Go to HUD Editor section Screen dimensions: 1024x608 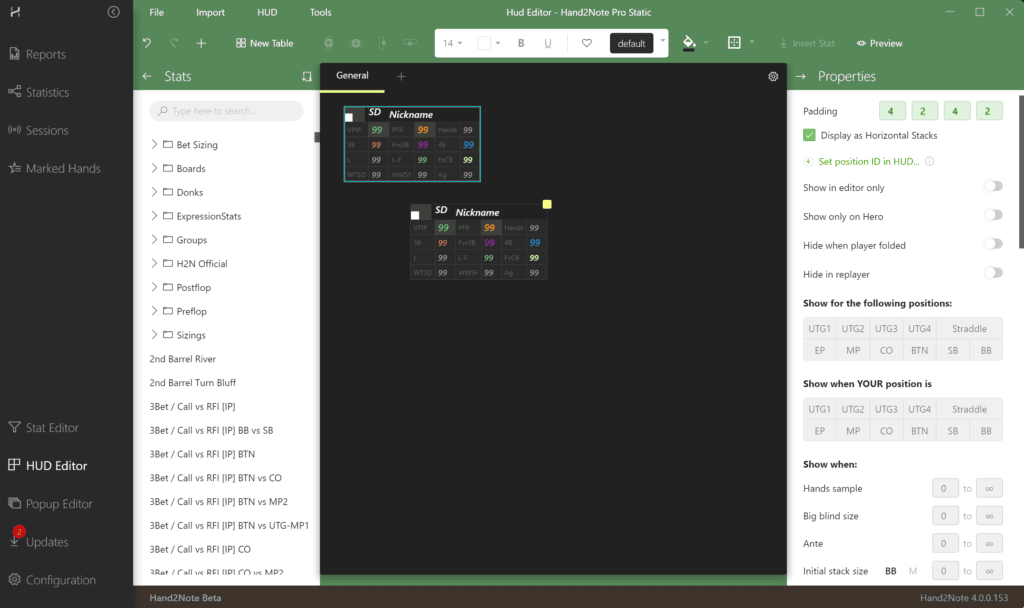(x=48, y=465)
